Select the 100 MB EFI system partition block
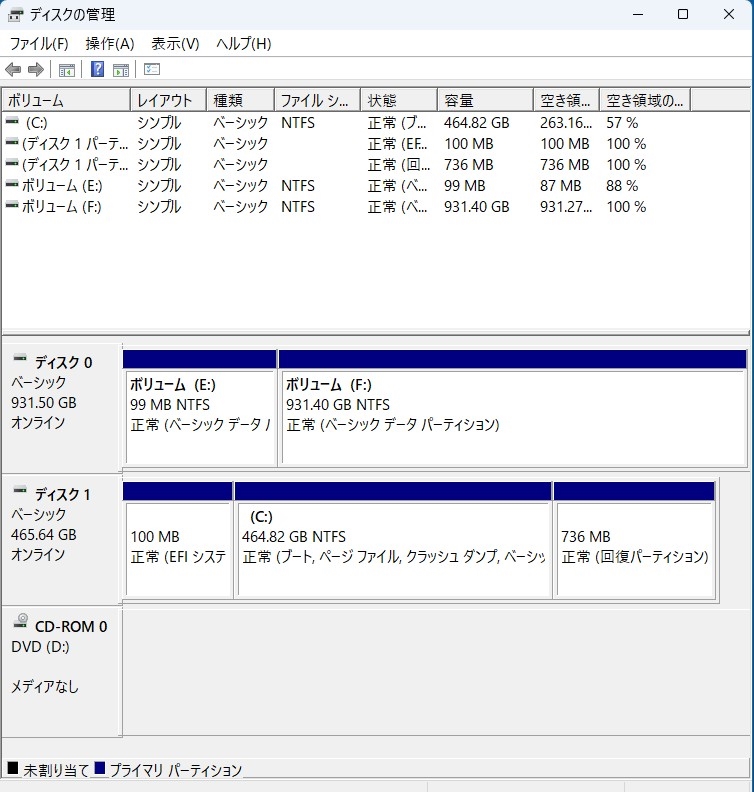 [x=178, y=539]
